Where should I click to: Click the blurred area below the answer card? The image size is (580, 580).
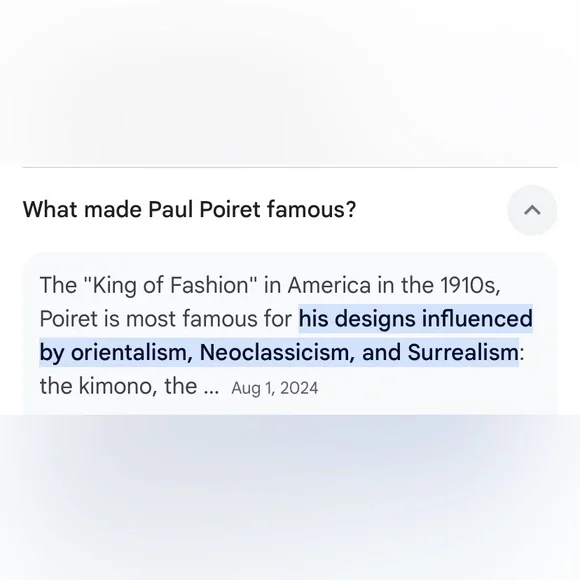pyautogui.click(x=290, y=498)
